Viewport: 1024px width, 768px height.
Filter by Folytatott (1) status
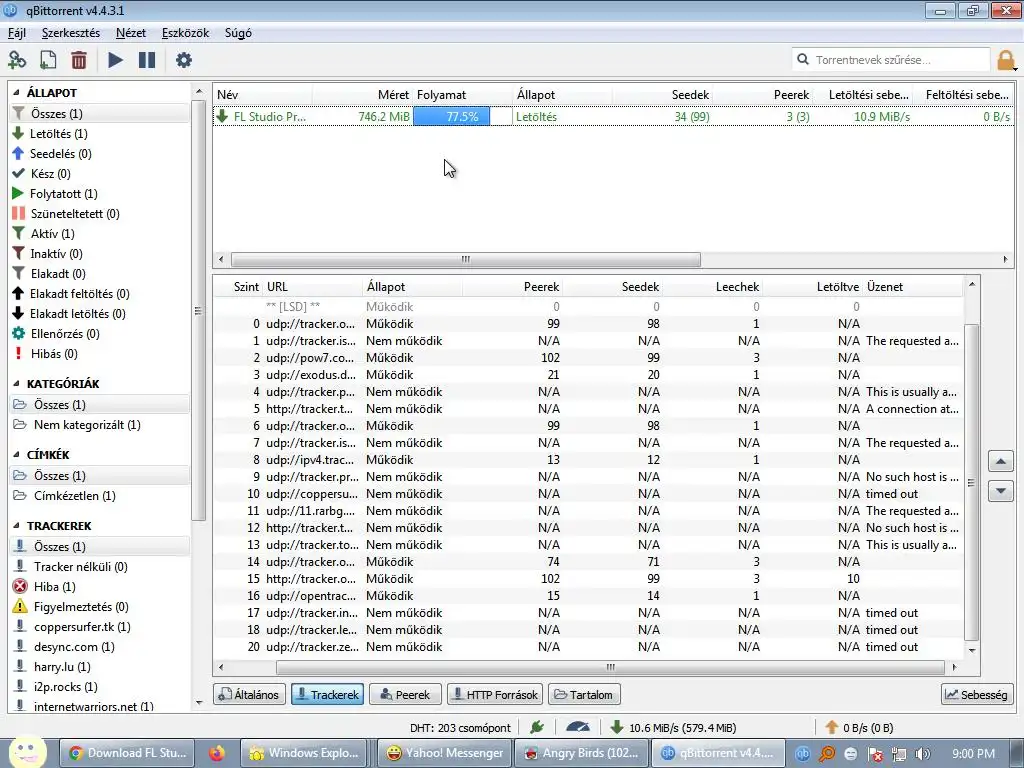(100, 194)
